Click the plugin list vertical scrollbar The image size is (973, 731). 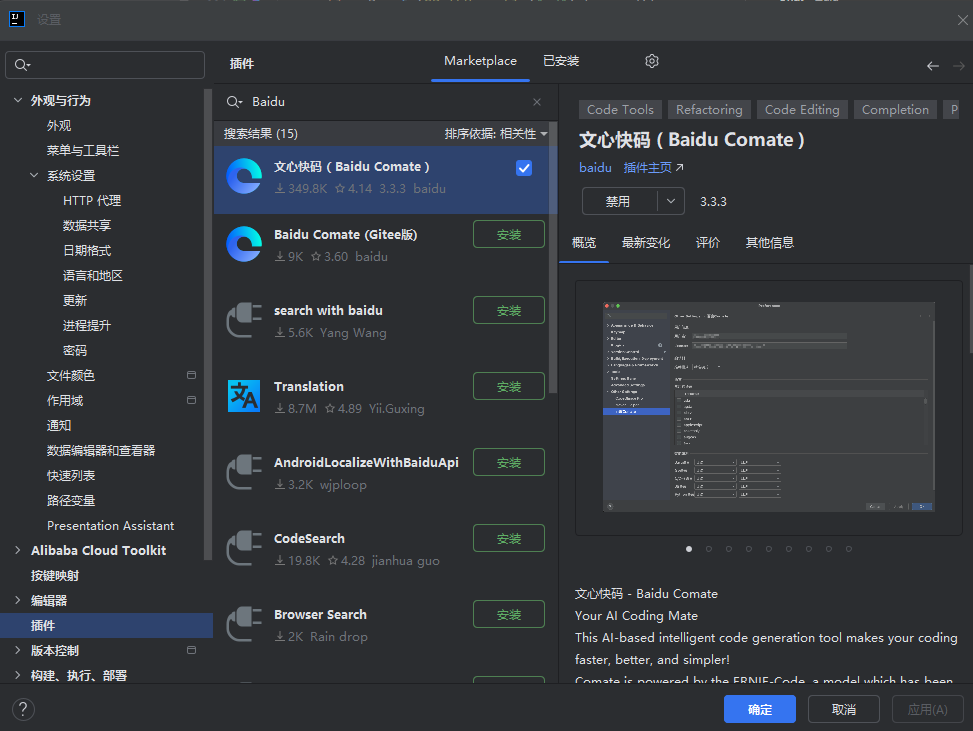(x=553, y=258)
